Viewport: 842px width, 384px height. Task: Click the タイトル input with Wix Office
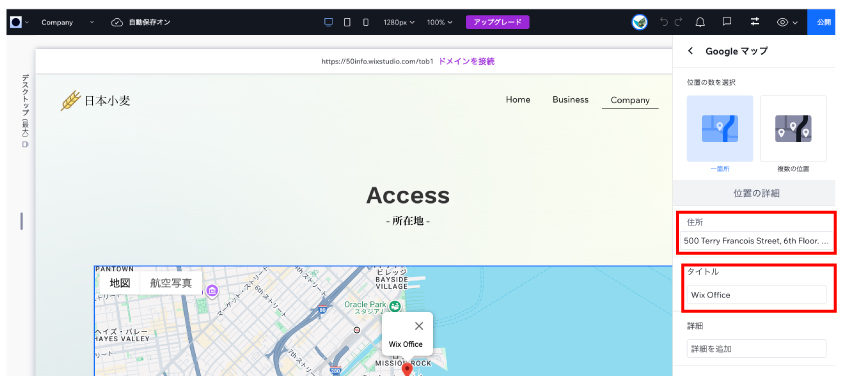tap(757, 294)
